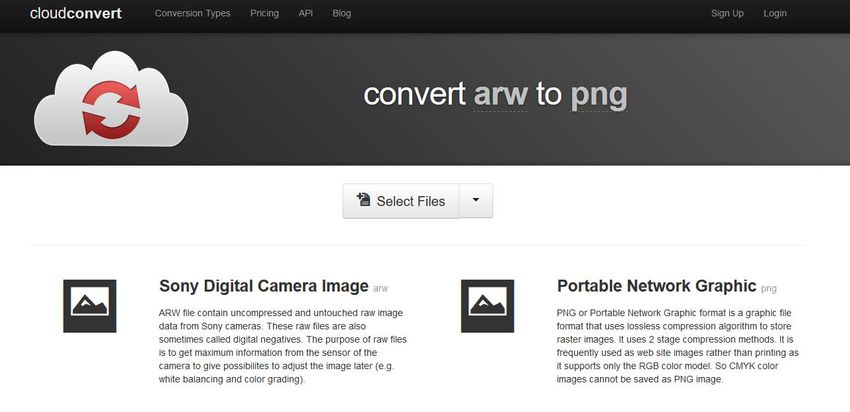Click the Sign Up link
Screen dimensions: 850x412
727,14
